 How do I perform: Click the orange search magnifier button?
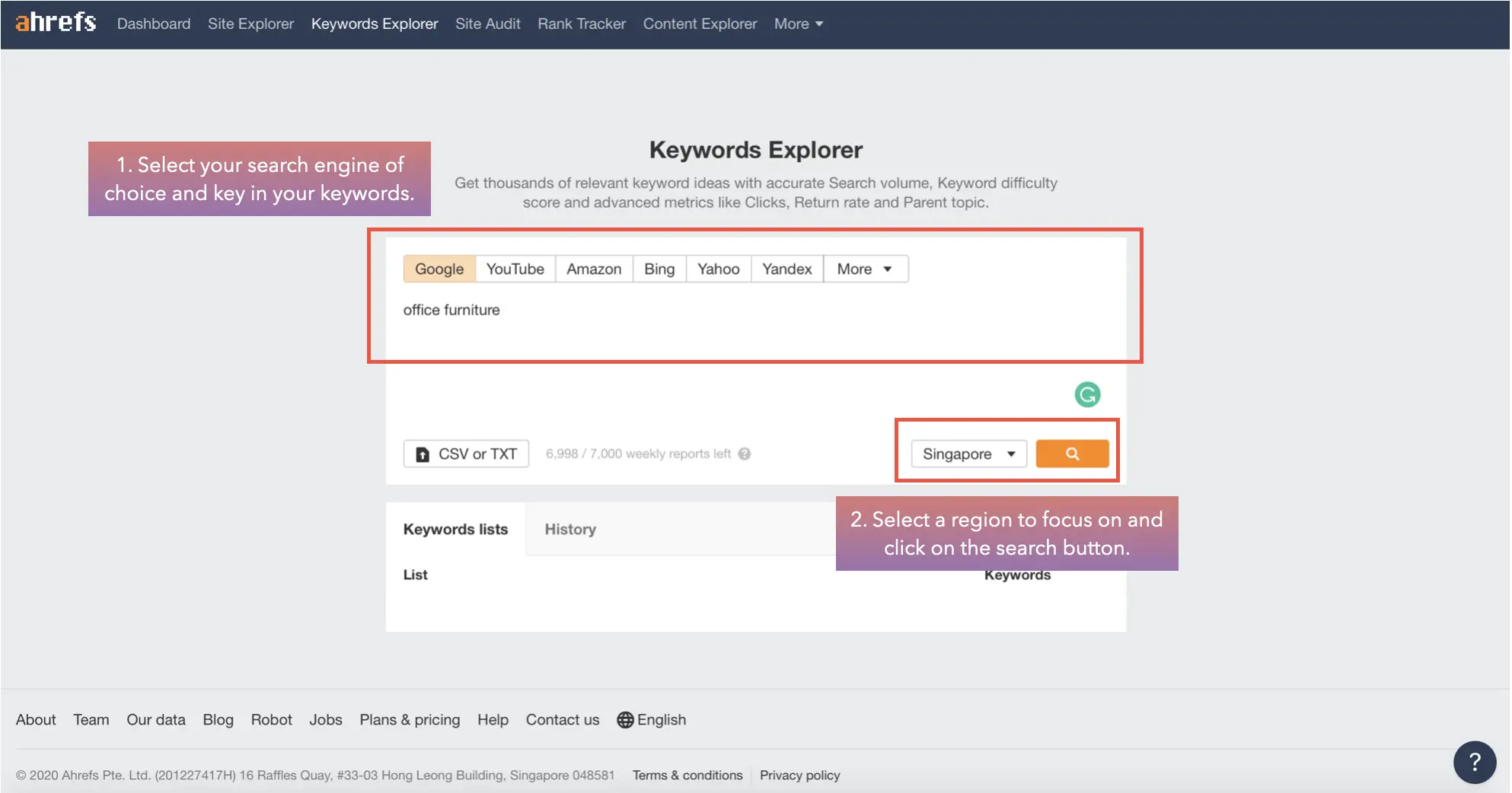pyautogui.click(x=1072, y=454)
